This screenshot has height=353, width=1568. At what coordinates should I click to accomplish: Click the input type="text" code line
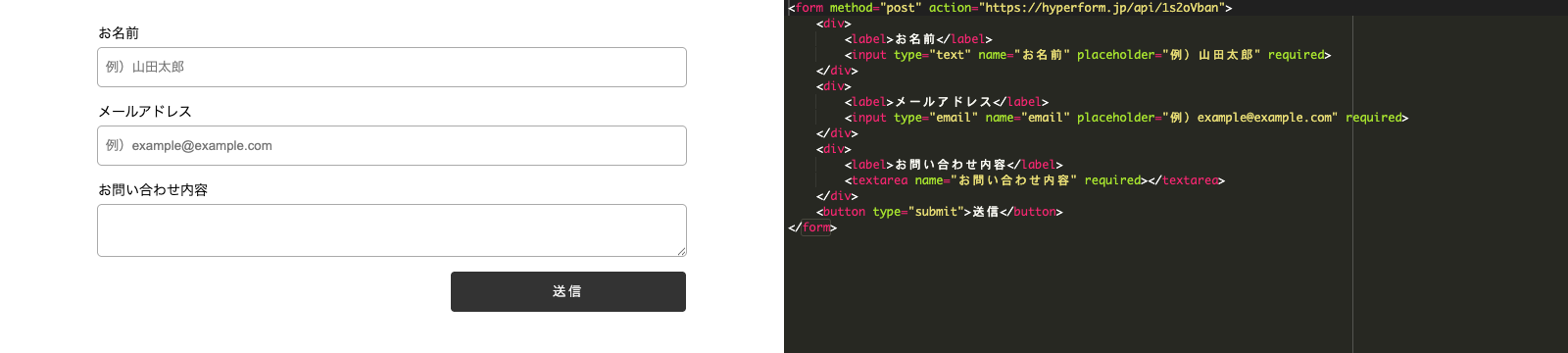[1088, 55]
